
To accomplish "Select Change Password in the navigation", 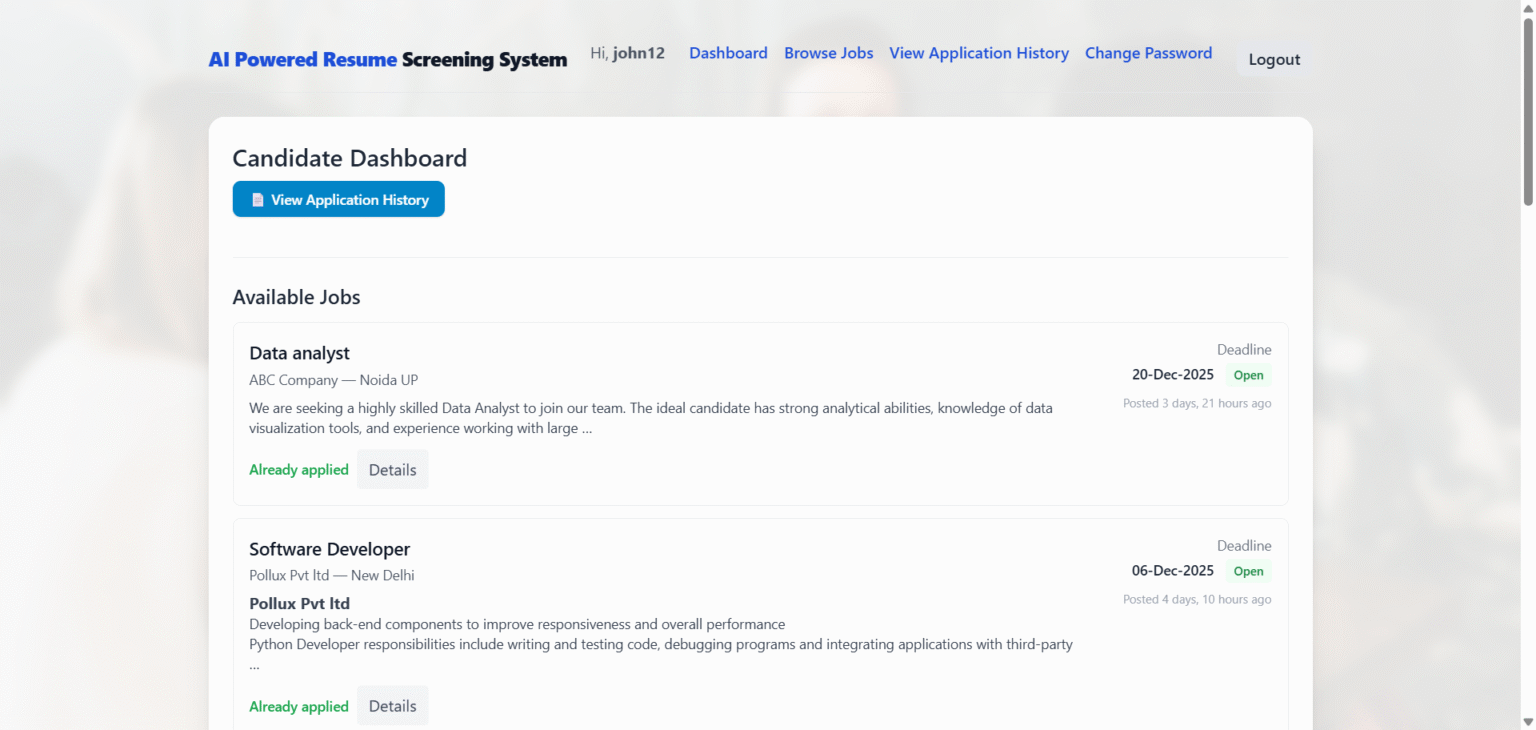I will (x=1148, y=53).
